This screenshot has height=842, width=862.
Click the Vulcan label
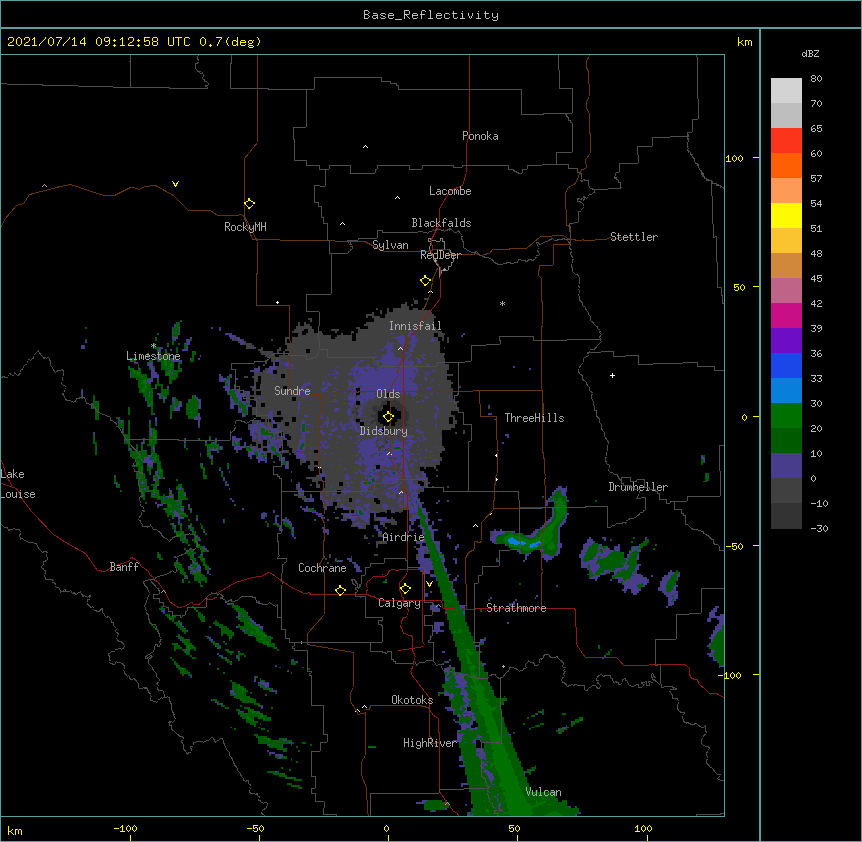543,792
